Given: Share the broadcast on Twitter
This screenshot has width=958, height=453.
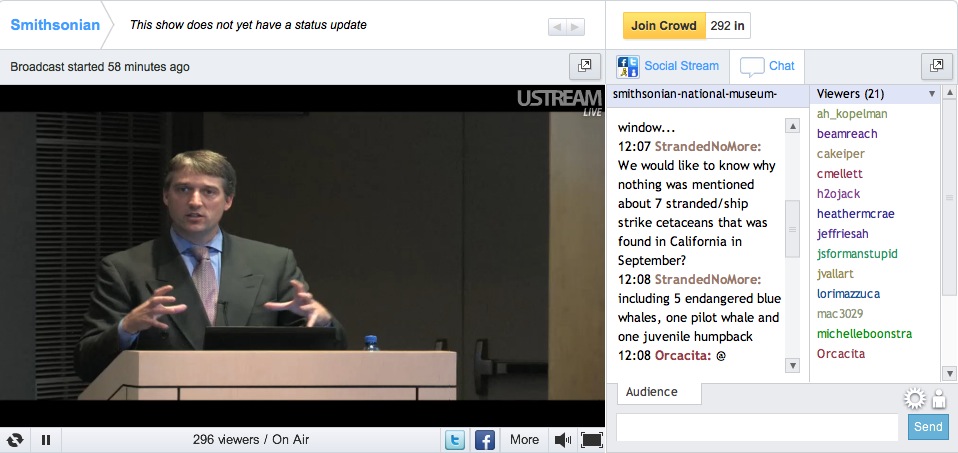Looking at the screenshot, I should 455,440.
